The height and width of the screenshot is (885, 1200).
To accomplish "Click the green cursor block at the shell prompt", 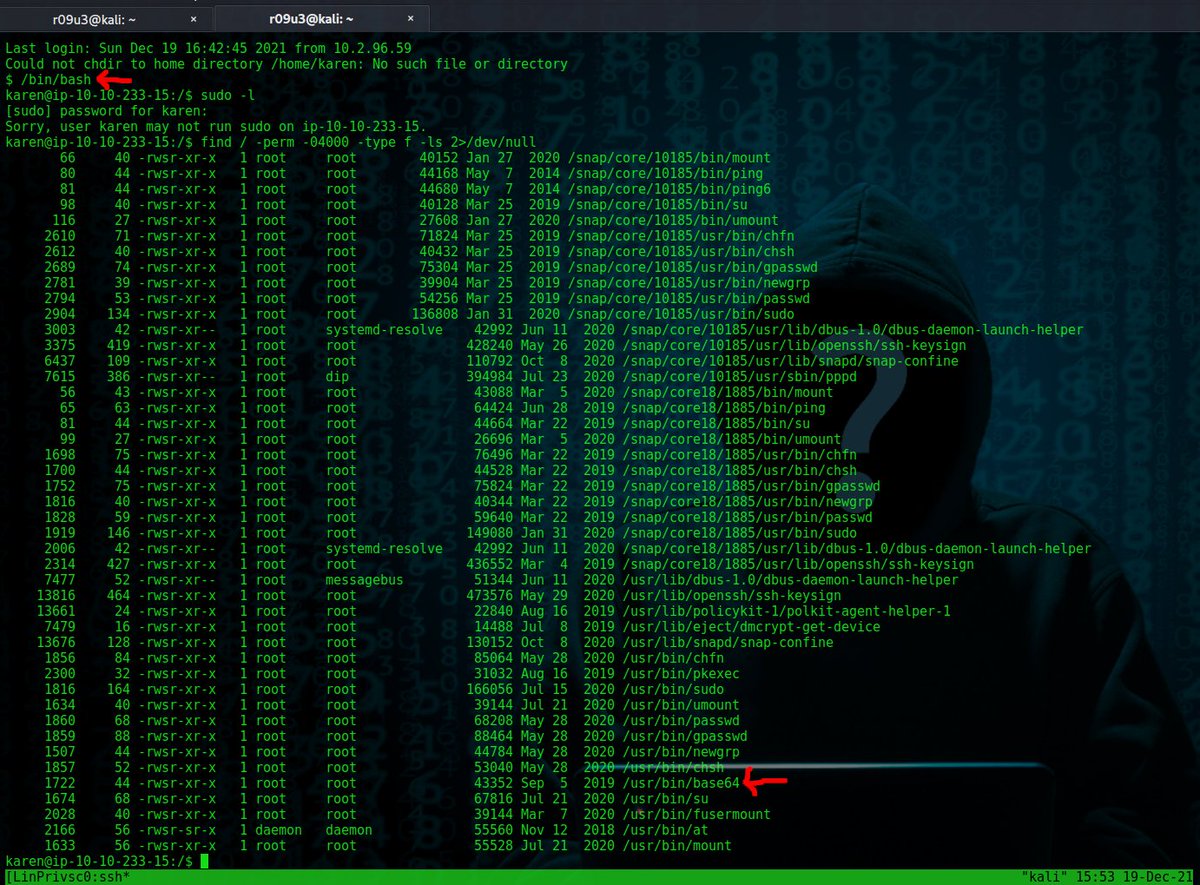I will 204,860.
